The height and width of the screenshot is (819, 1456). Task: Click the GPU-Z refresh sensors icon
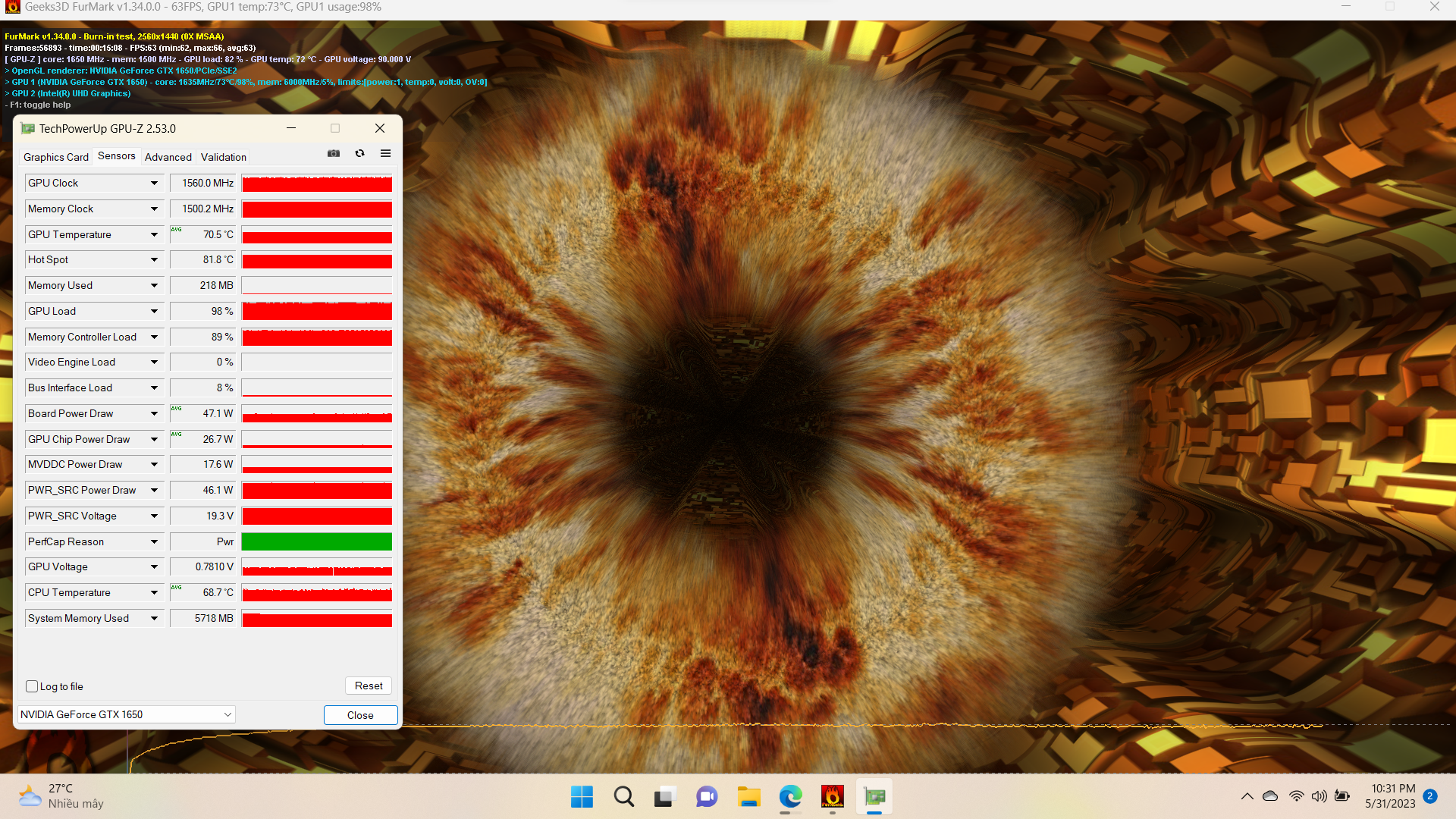[360, 153]
